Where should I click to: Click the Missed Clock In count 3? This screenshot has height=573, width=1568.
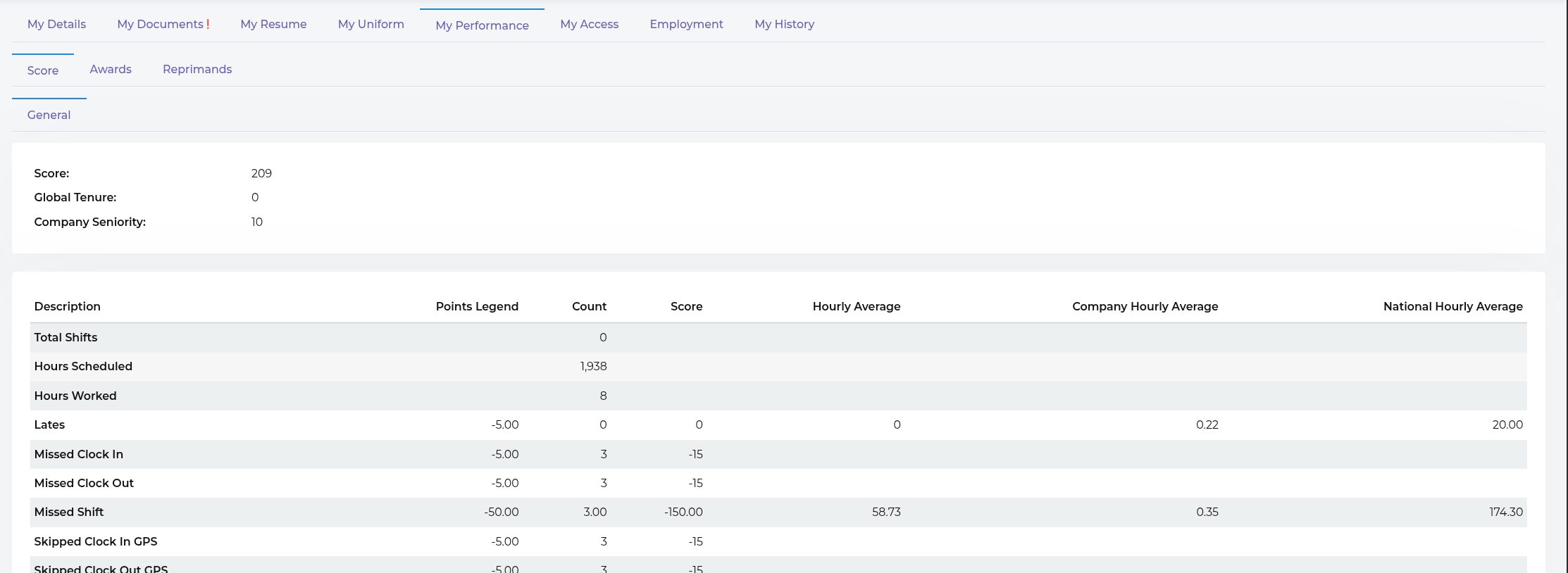coord(604,454)
